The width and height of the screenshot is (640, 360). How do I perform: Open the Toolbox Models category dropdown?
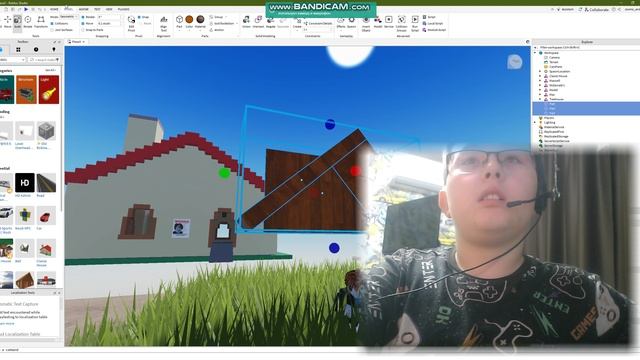12,60
